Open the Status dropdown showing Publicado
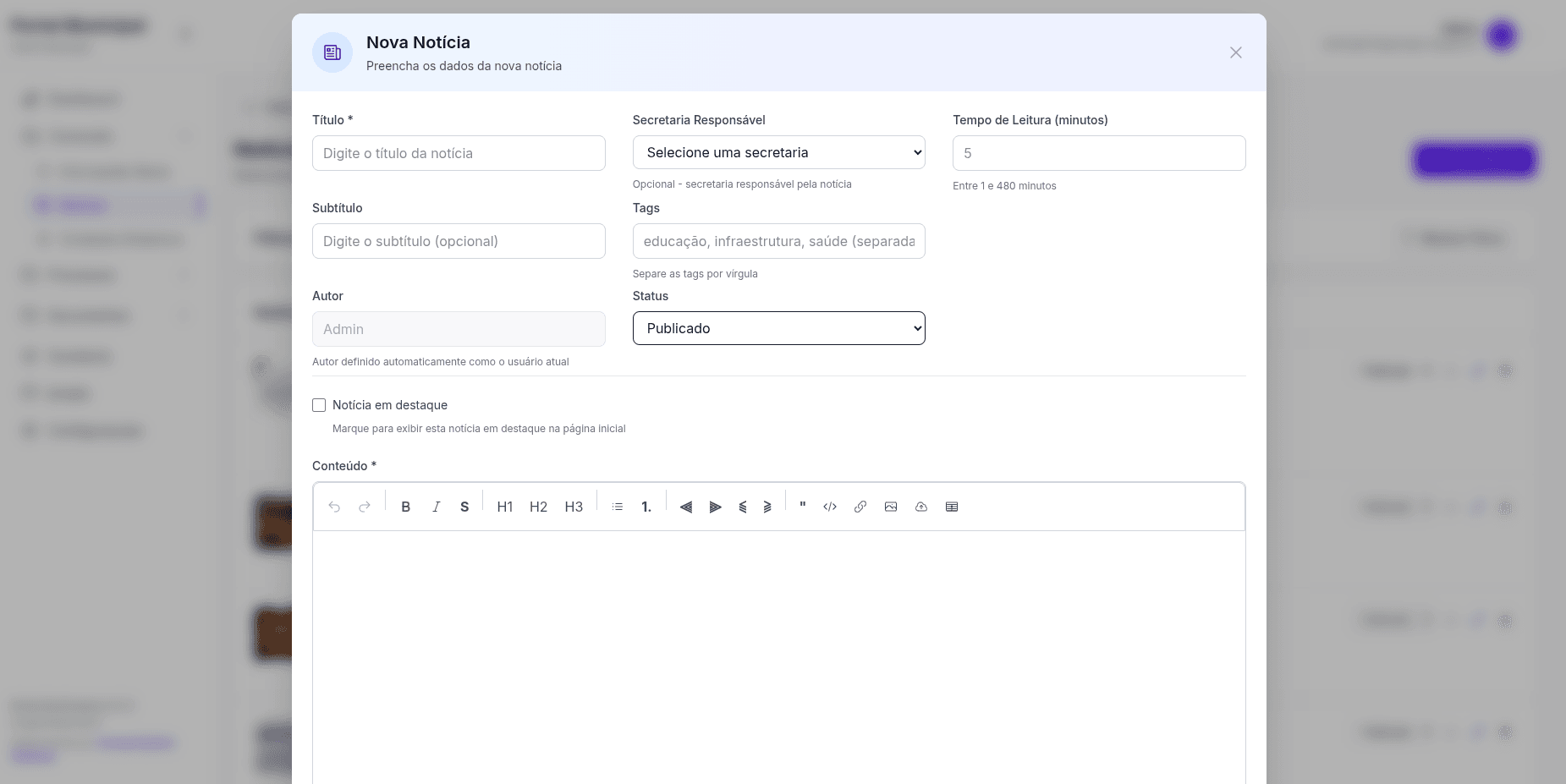 click(x=778, y=328)
